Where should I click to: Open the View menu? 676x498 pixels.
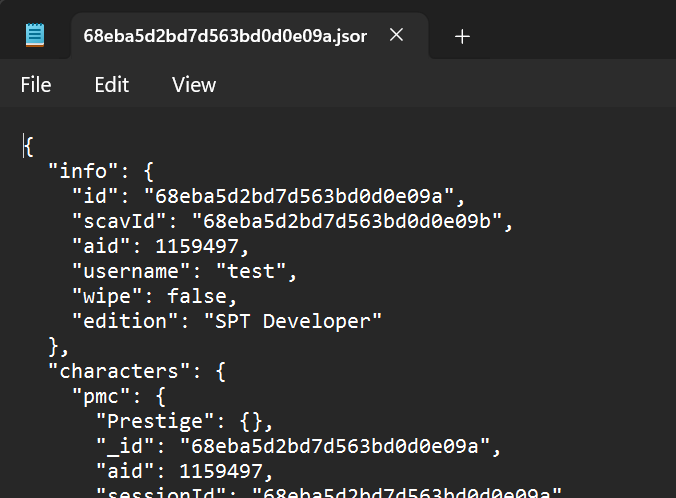tap(193, 85)
